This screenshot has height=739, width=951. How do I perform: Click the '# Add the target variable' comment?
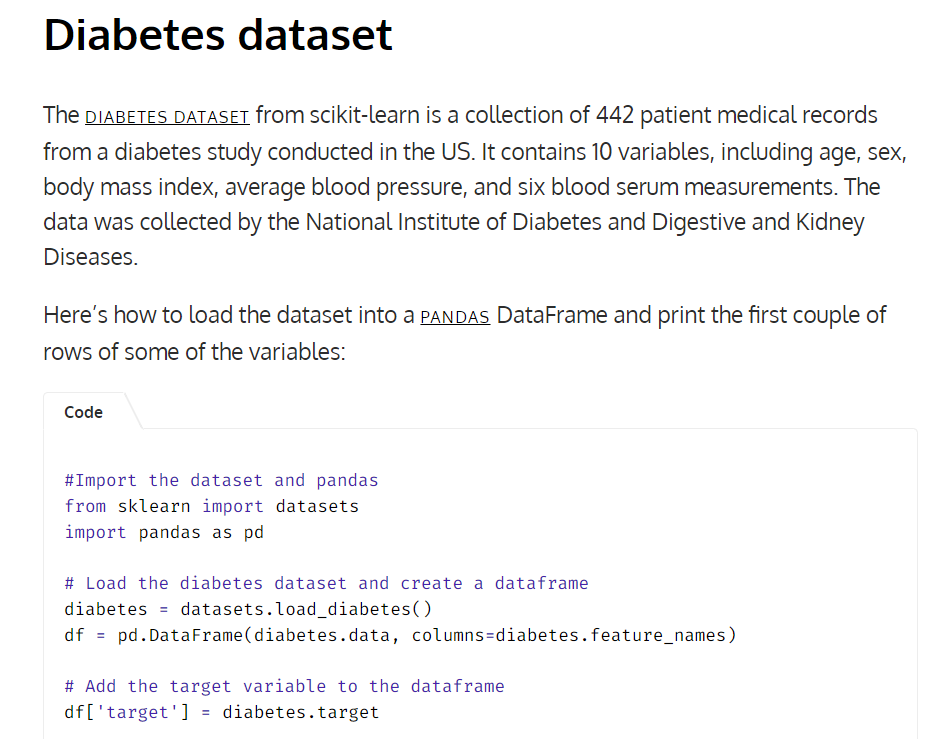[x=284, y=686]
